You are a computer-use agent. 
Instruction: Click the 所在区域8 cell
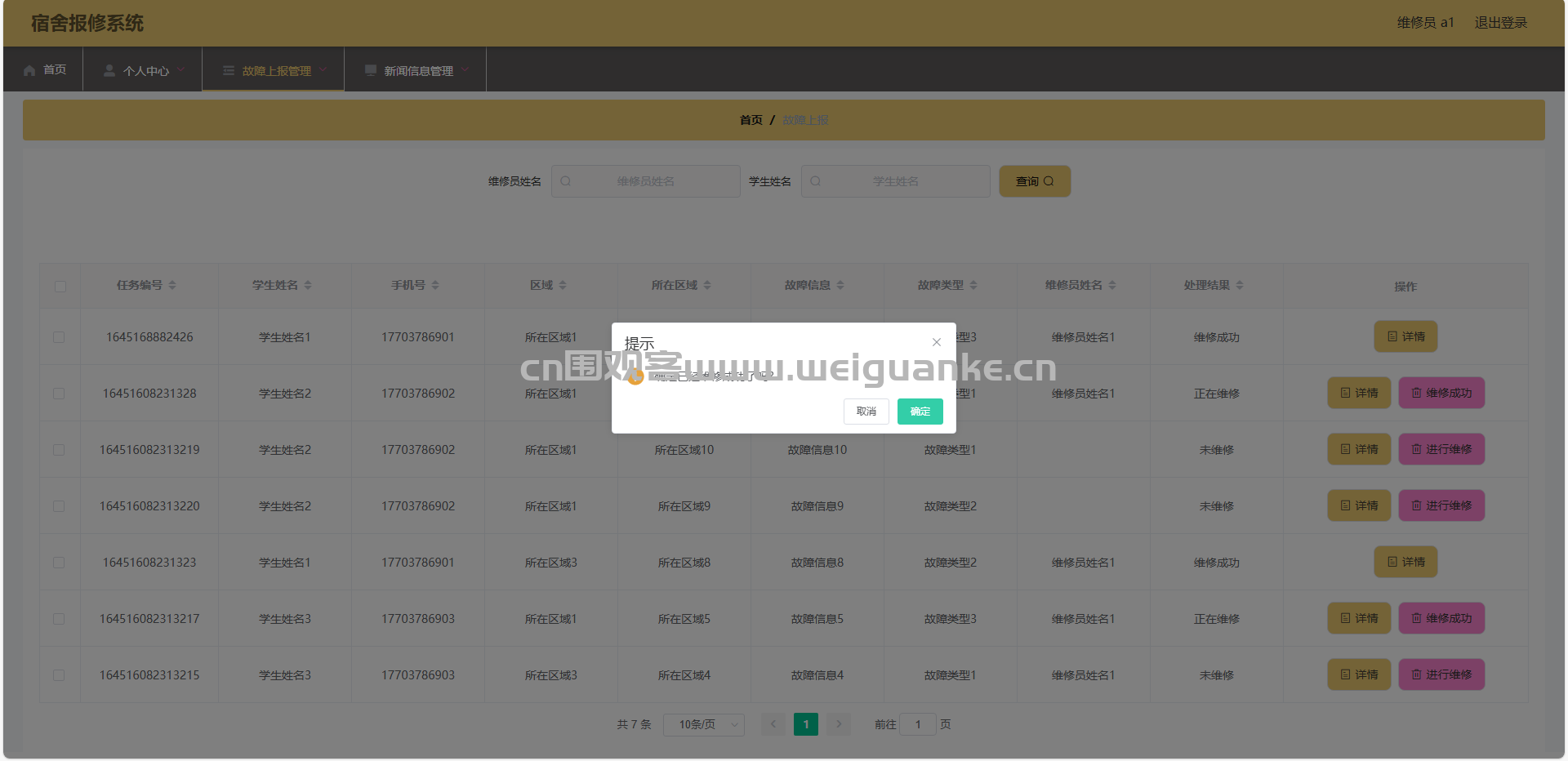684,563
